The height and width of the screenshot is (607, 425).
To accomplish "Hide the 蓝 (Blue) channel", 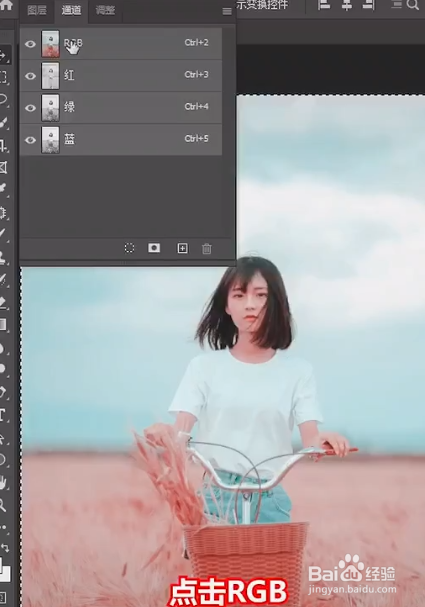I will click(x=30, y=140).
